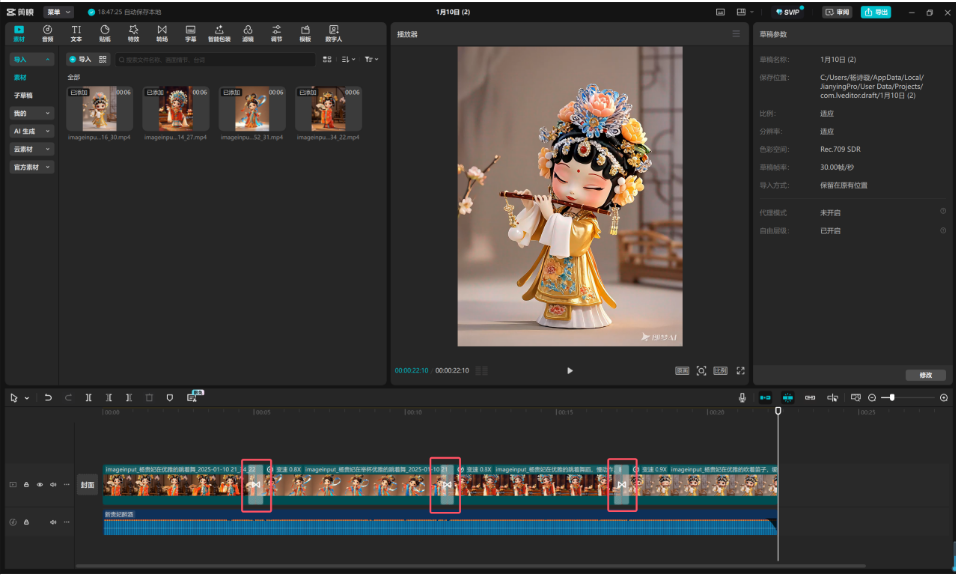
Task: Click the delete-left trim tool
Action: [x=109, y=398]
